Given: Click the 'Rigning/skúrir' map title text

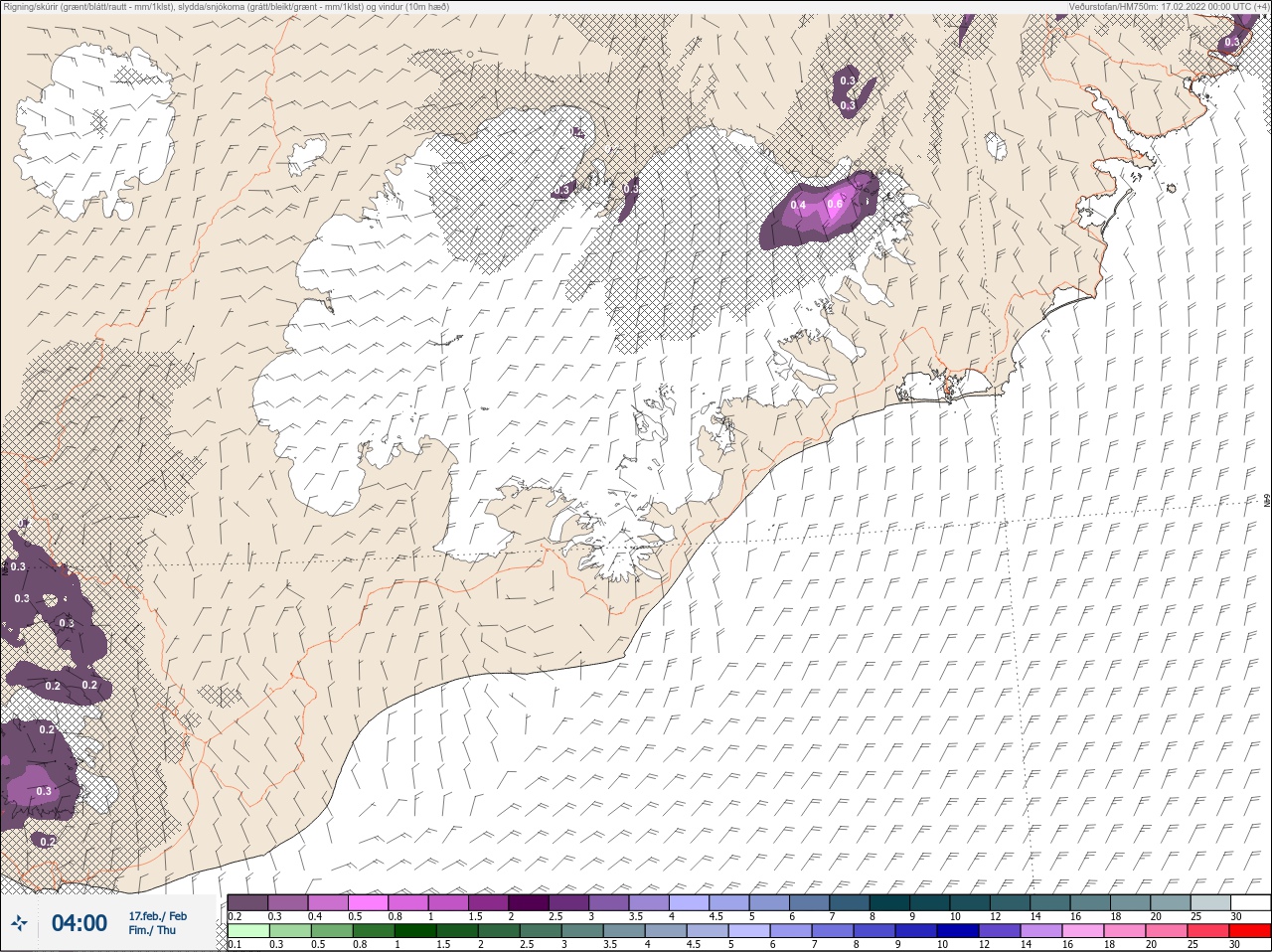Looking at the screenshot, I should click(x=227, y=6).
